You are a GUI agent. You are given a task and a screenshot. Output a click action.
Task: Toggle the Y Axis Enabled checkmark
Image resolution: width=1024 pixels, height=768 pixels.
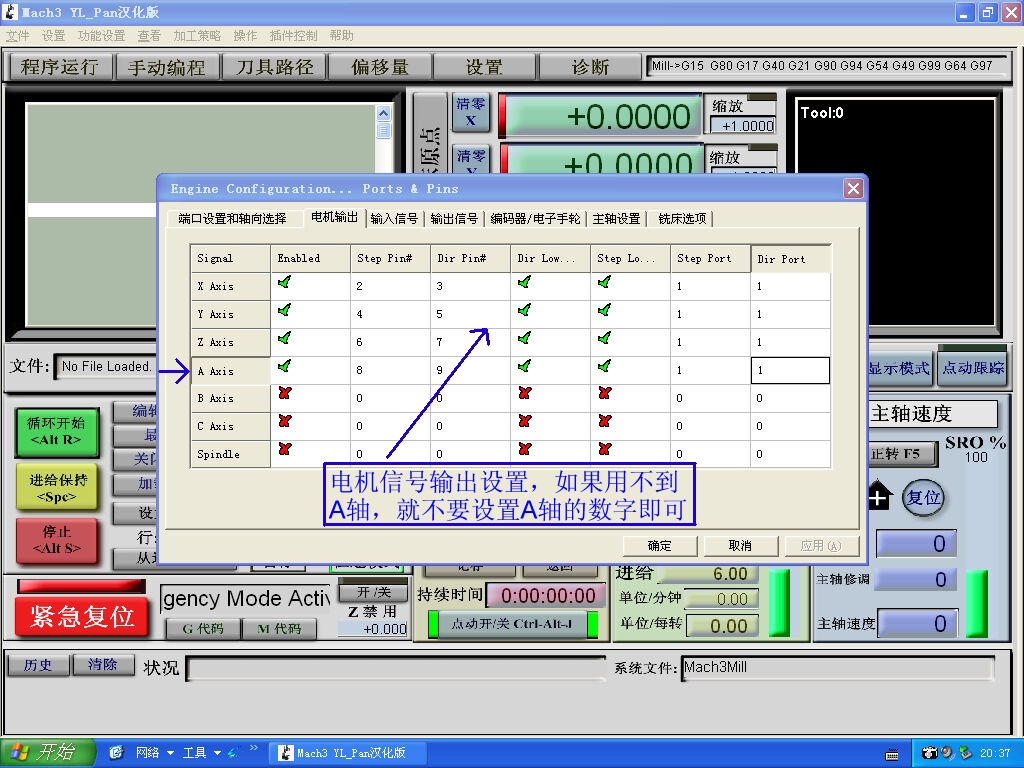284,310
